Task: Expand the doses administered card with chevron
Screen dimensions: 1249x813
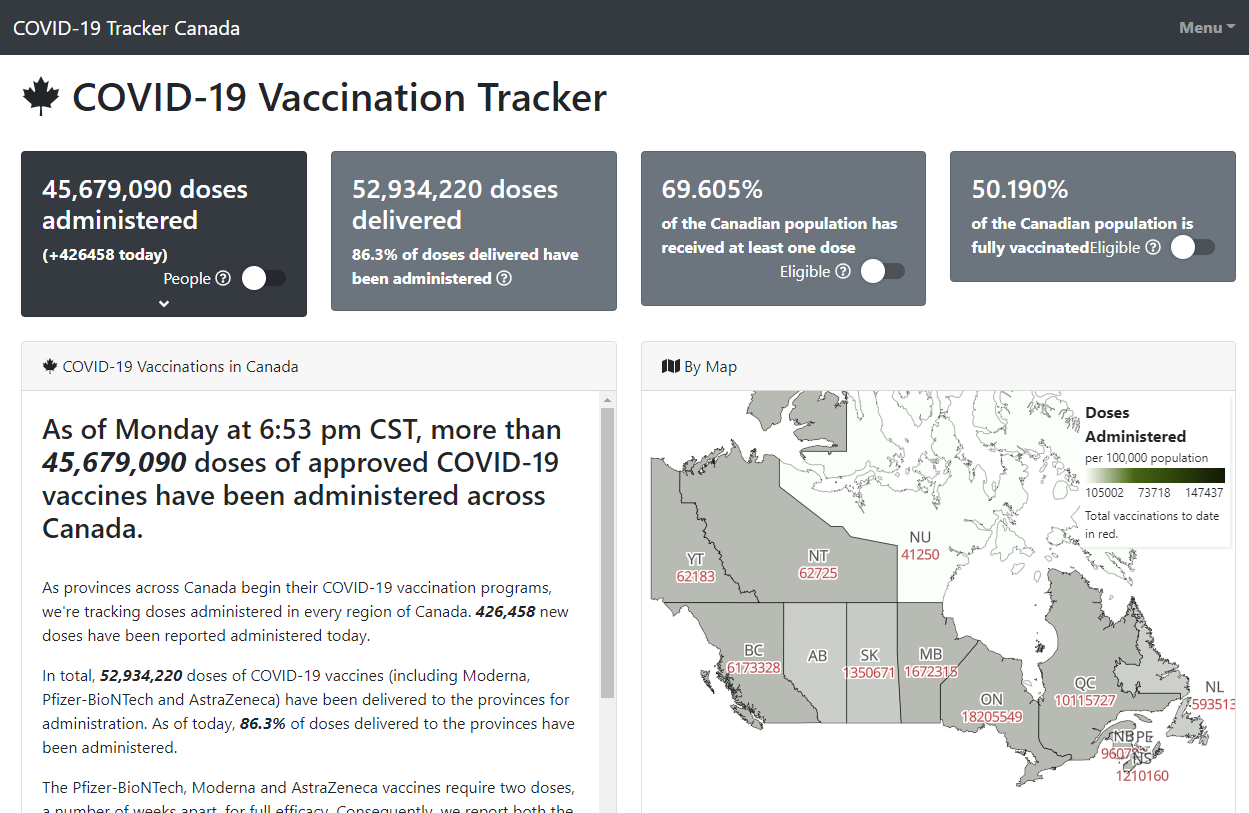Action: [165, 304]
